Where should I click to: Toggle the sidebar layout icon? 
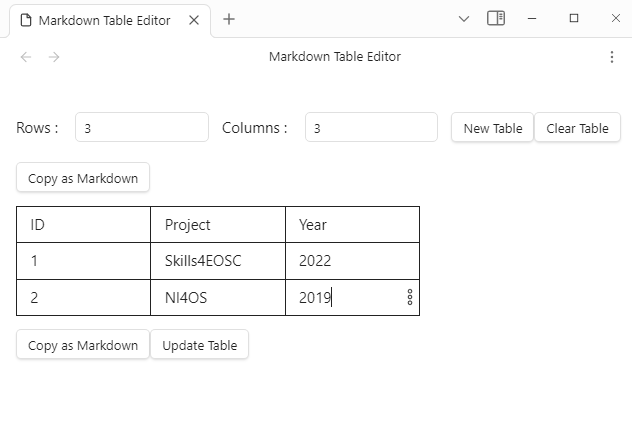(x=496, y=18)
